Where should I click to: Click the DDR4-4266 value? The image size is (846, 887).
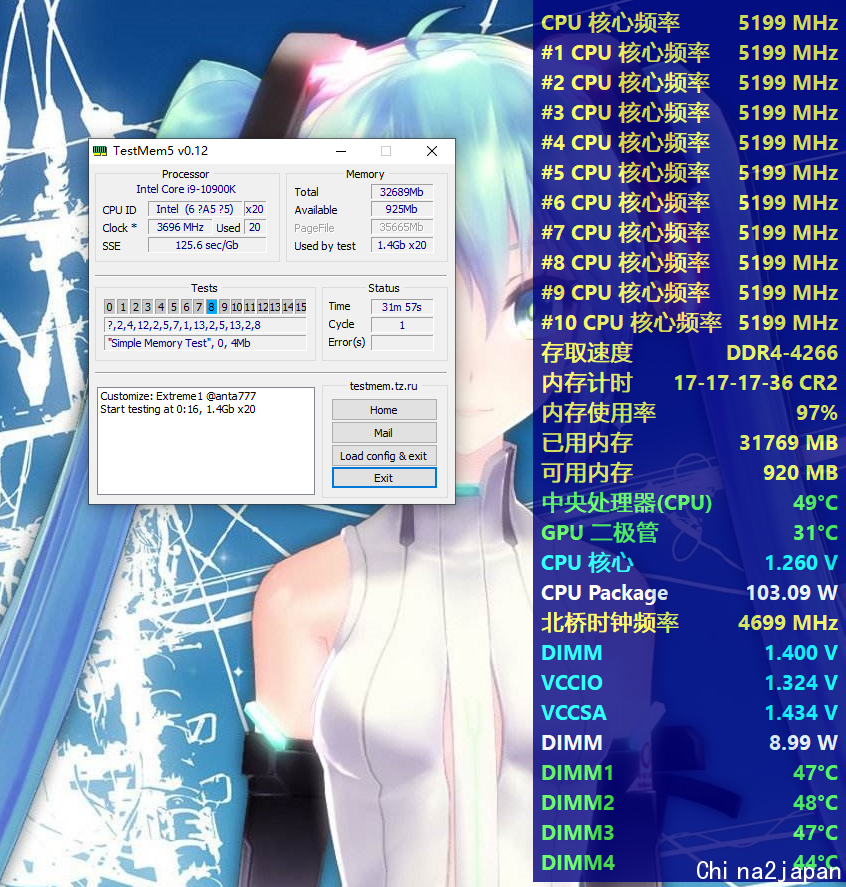tap(782, 352)
